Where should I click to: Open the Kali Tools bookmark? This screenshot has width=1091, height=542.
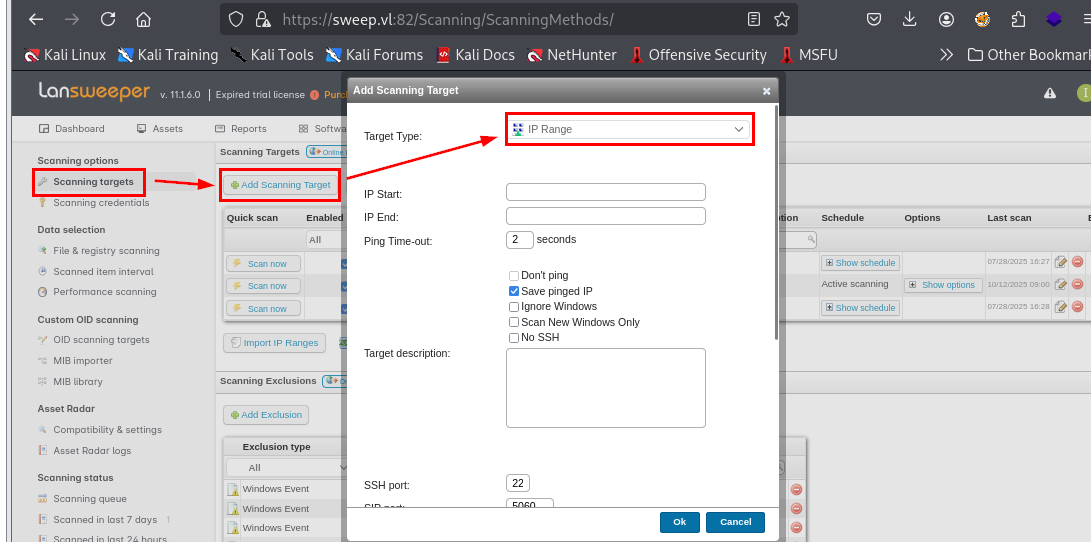272,54
